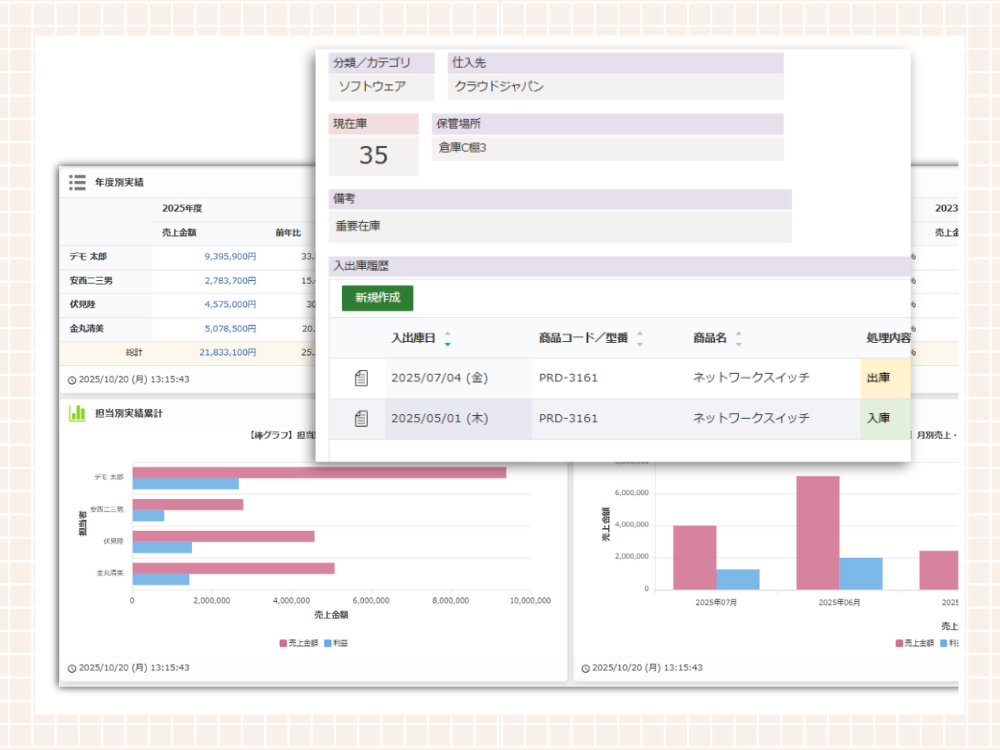
Task: Click the 保管場所 field showing 倉庫C棚3
Action: point(607,148)
